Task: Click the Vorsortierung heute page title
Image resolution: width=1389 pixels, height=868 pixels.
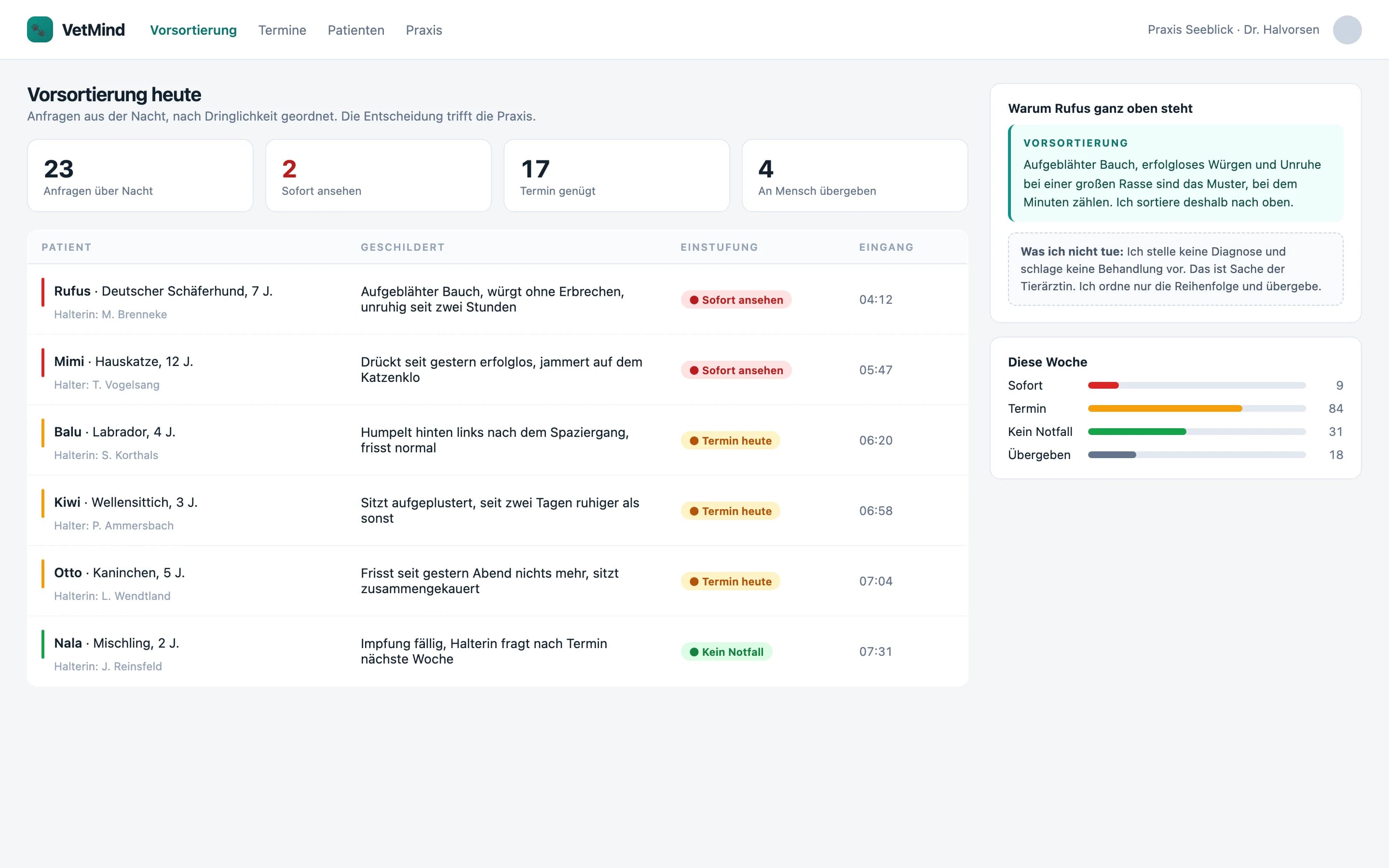Action: [114, 95]
